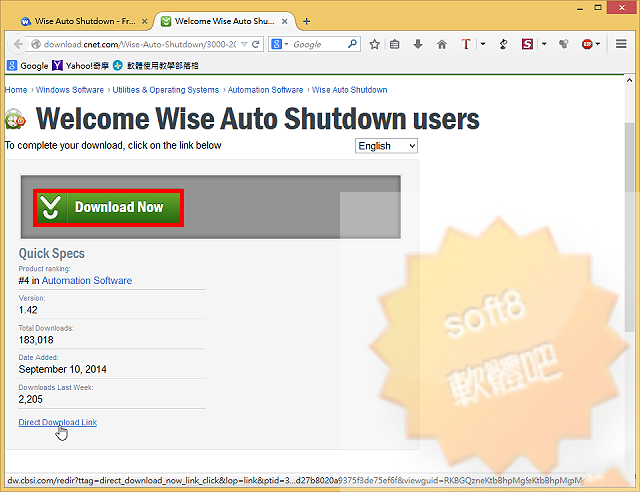Expand the URL bar history dropdown arrow

[244, 44]
